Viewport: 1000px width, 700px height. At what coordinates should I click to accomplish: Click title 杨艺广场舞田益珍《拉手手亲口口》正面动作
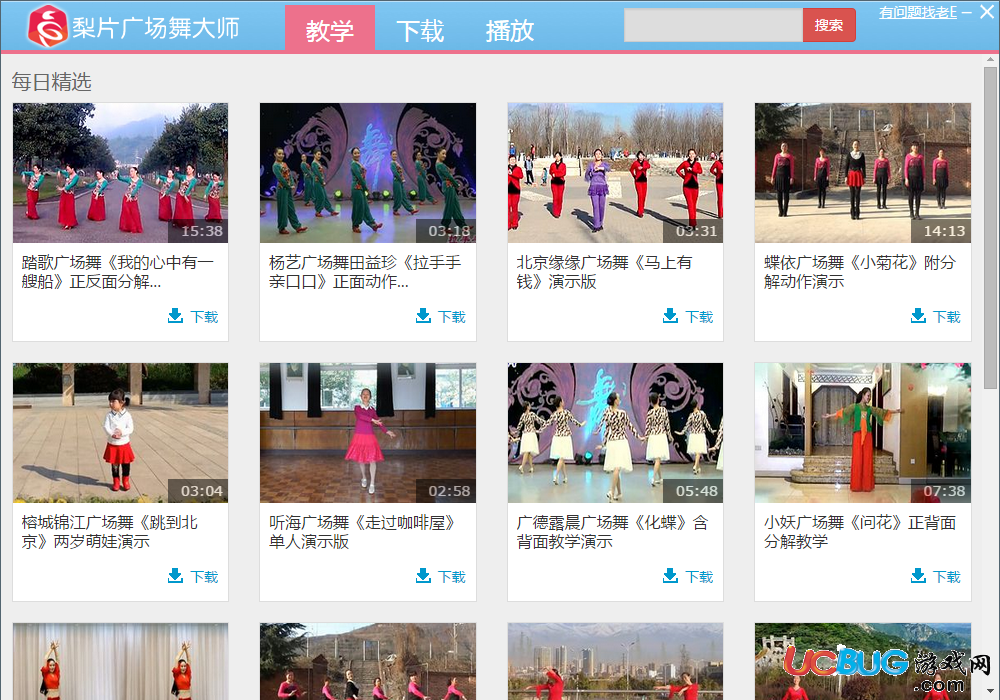tap(365, 272)
